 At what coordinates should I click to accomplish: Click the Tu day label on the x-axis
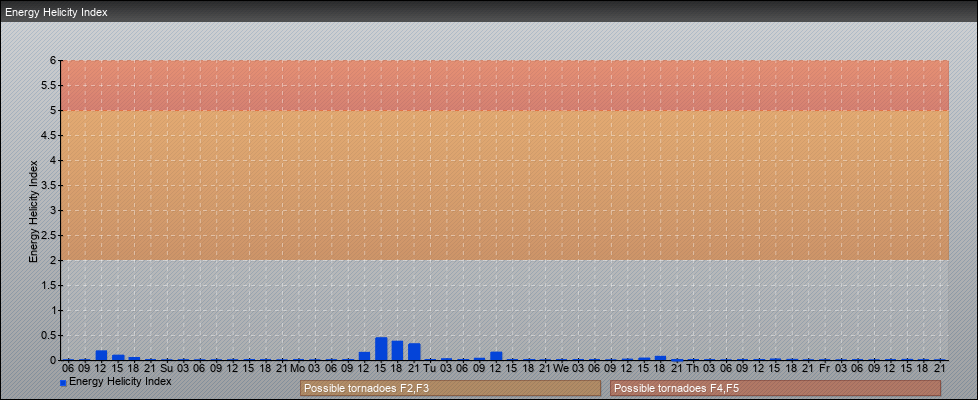pyautogui.click(x=430, y=369)
